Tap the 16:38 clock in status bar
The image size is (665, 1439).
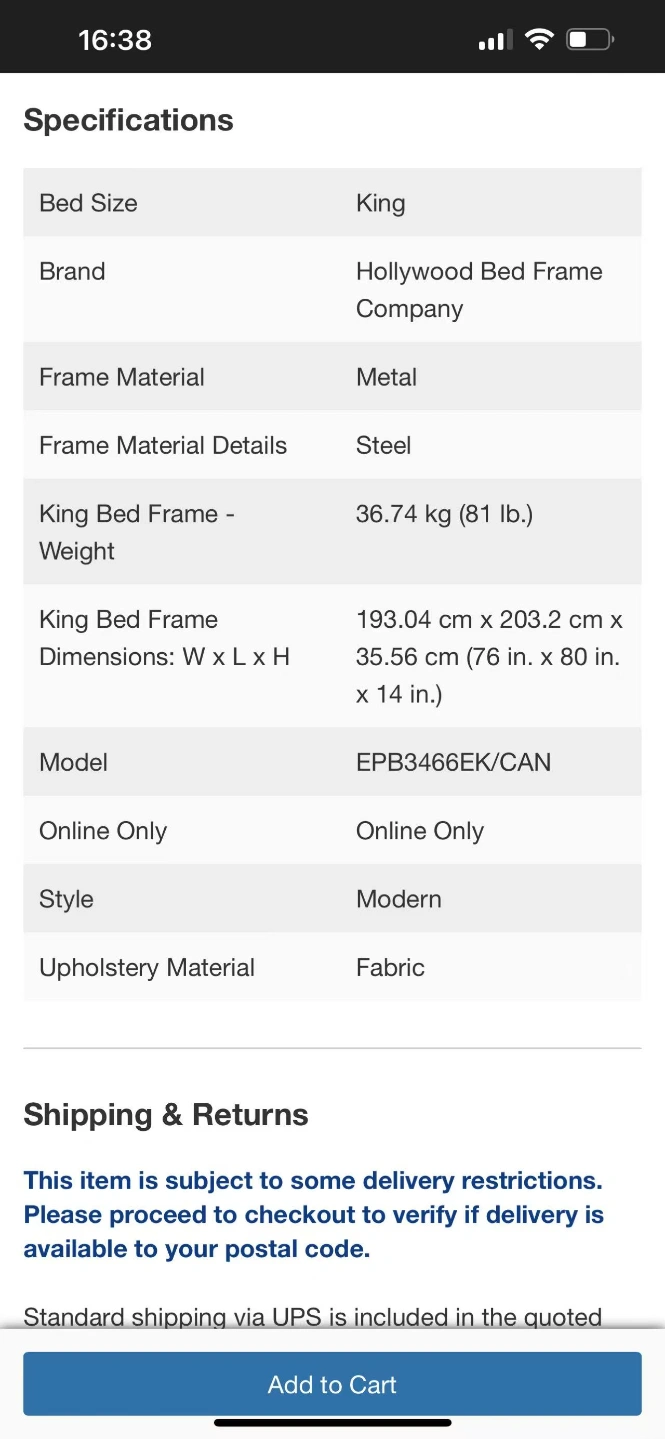coord(115,40)
